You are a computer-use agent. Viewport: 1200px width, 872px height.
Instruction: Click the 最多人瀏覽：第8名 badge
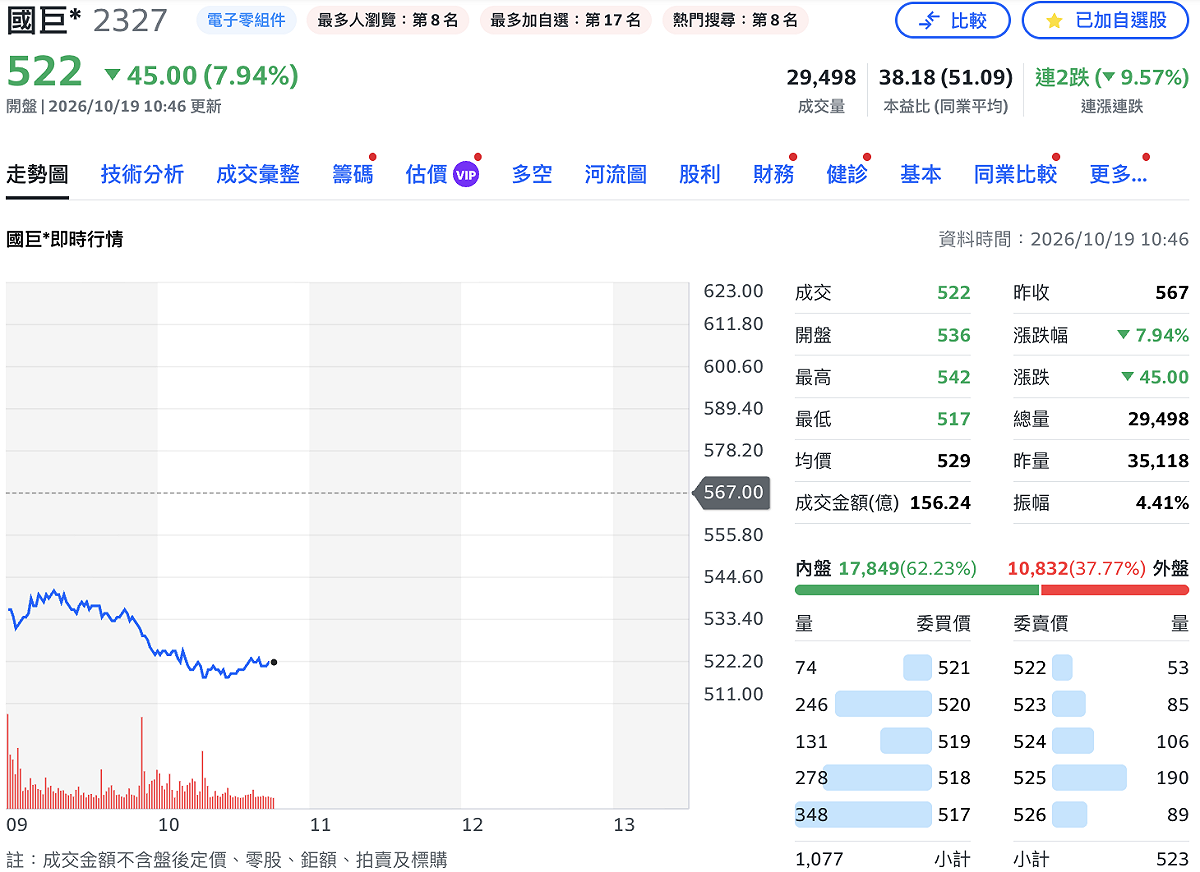(x=388, y=20)
